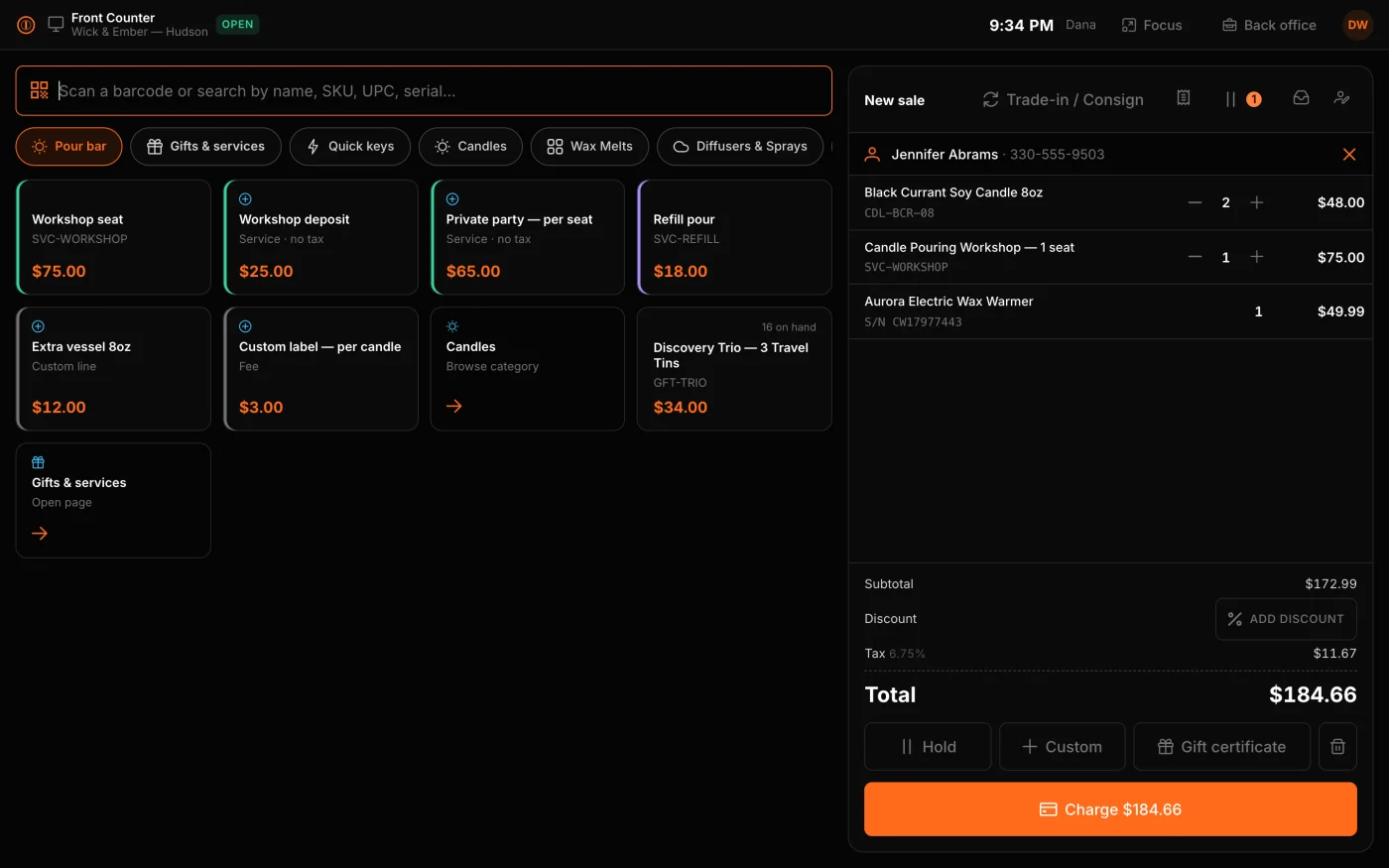Add a Custom item to the sale
The image size is (1389, 868).
point(1062,747)
